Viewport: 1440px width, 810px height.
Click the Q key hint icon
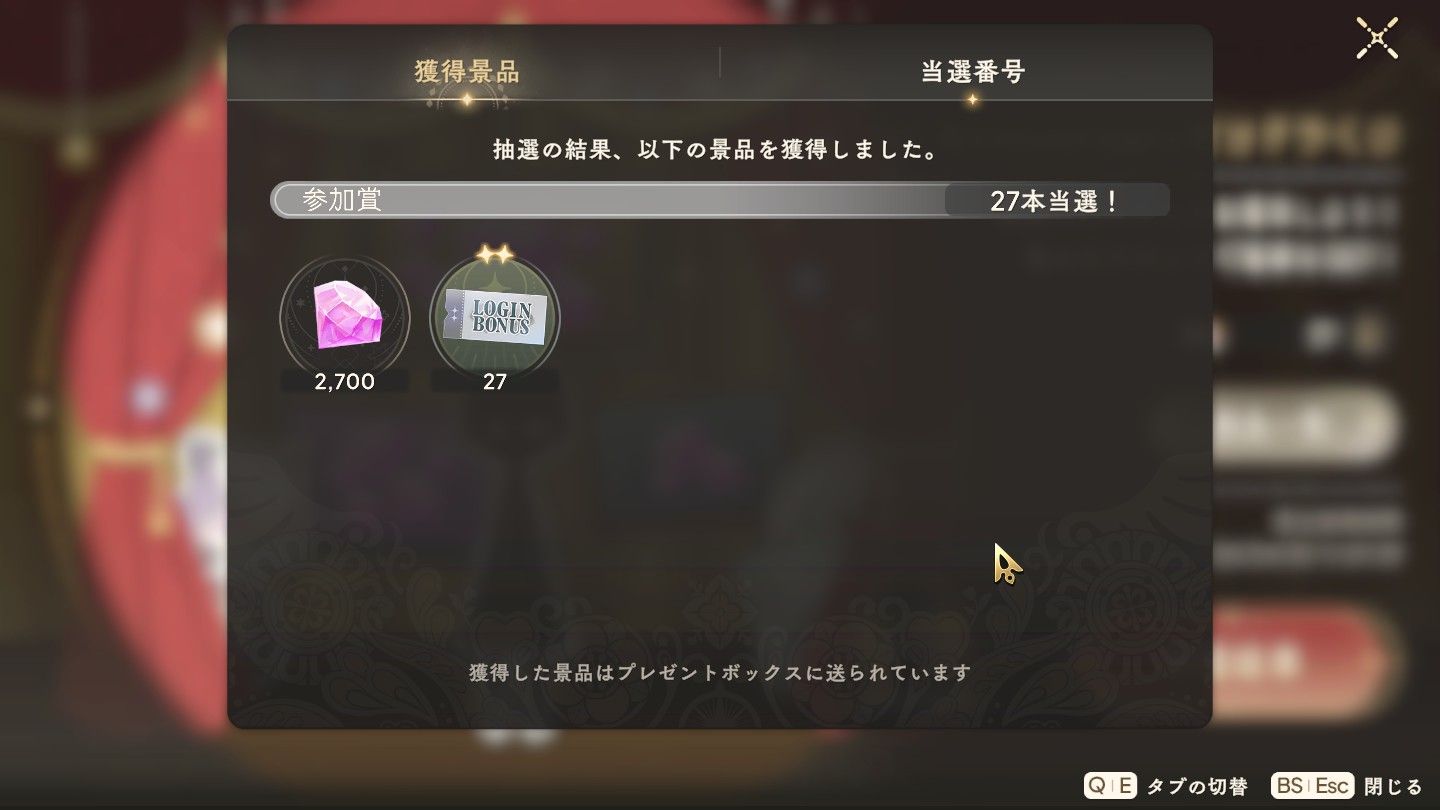coord(1097,785)
